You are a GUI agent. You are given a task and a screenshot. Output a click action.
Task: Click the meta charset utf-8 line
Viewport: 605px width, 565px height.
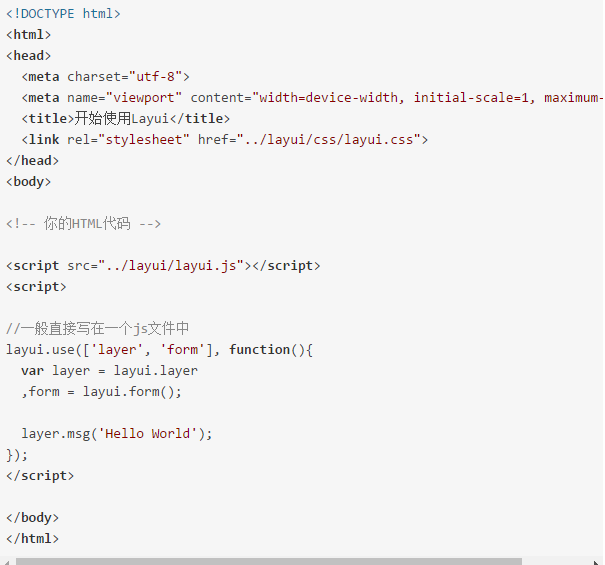(x=105, y=77)
